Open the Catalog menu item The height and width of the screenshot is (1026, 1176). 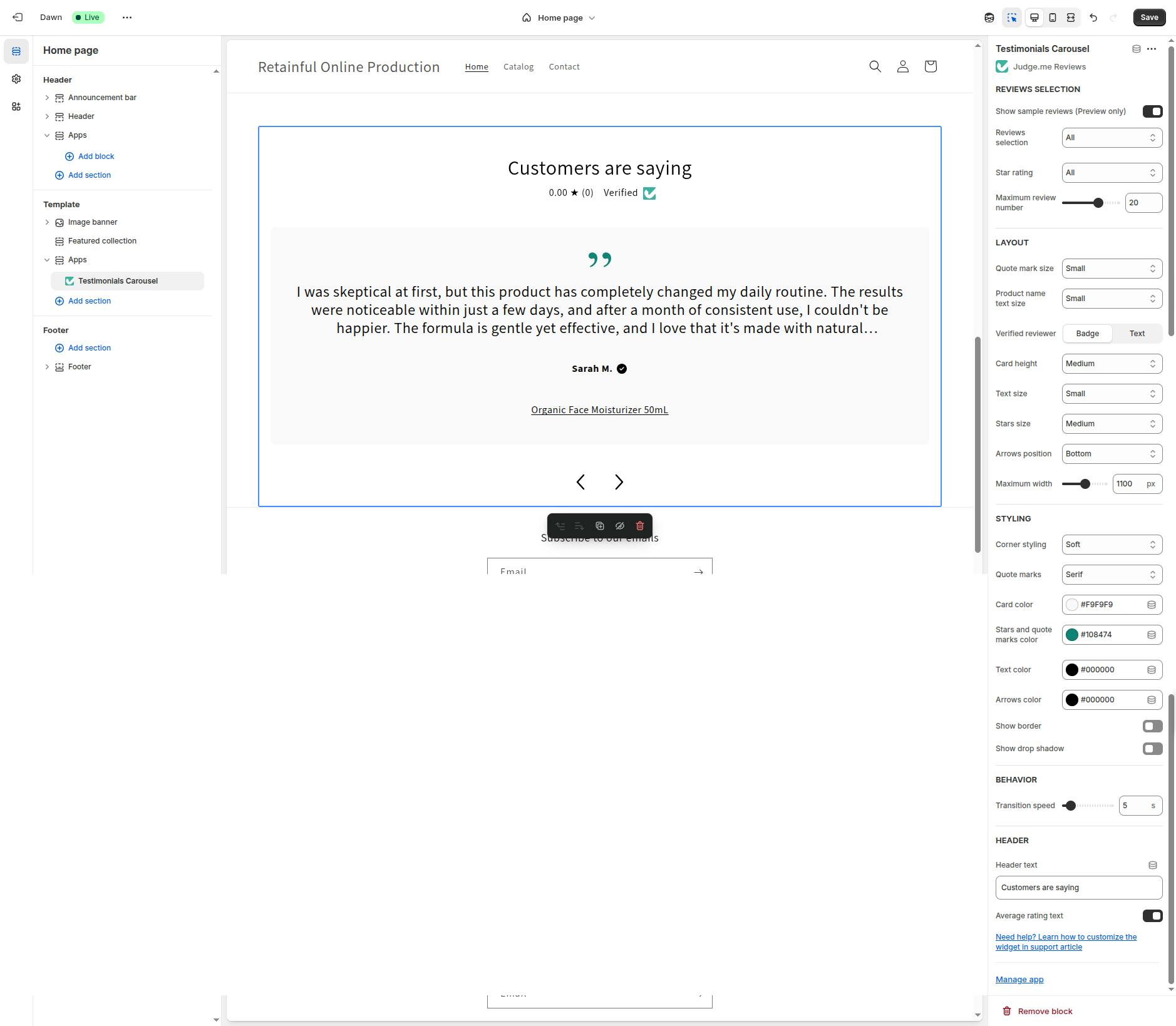click(x=518, y=66)
